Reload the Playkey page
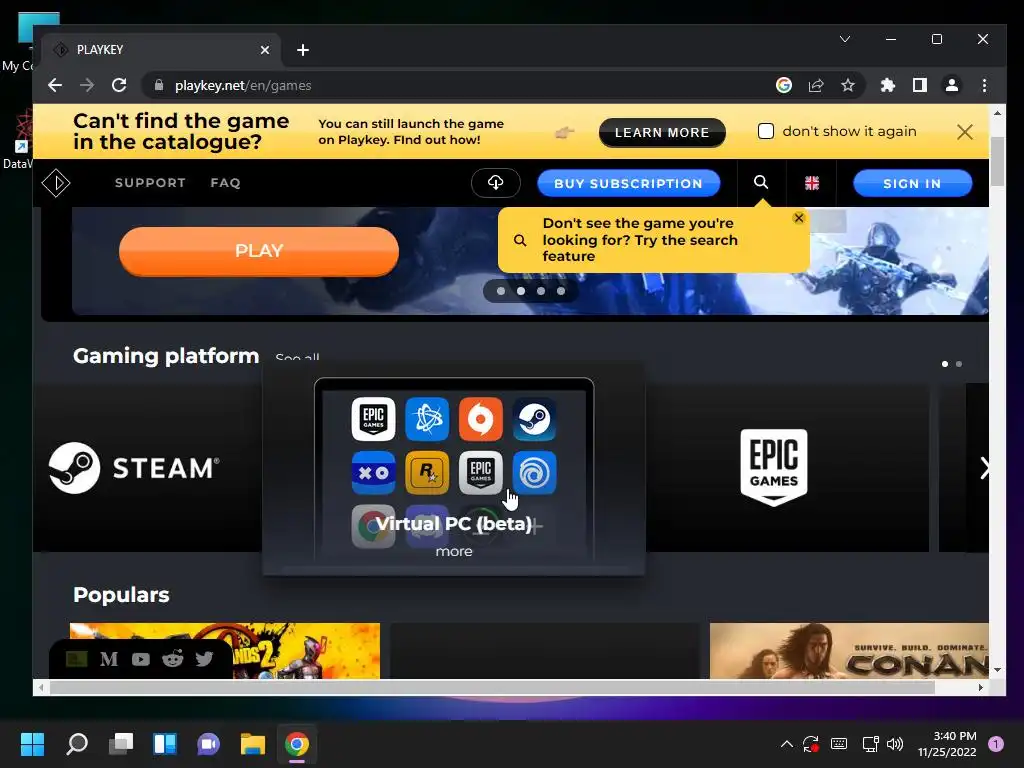The image size is (1024, 768). pyautogui.click(x=119, y=86)
